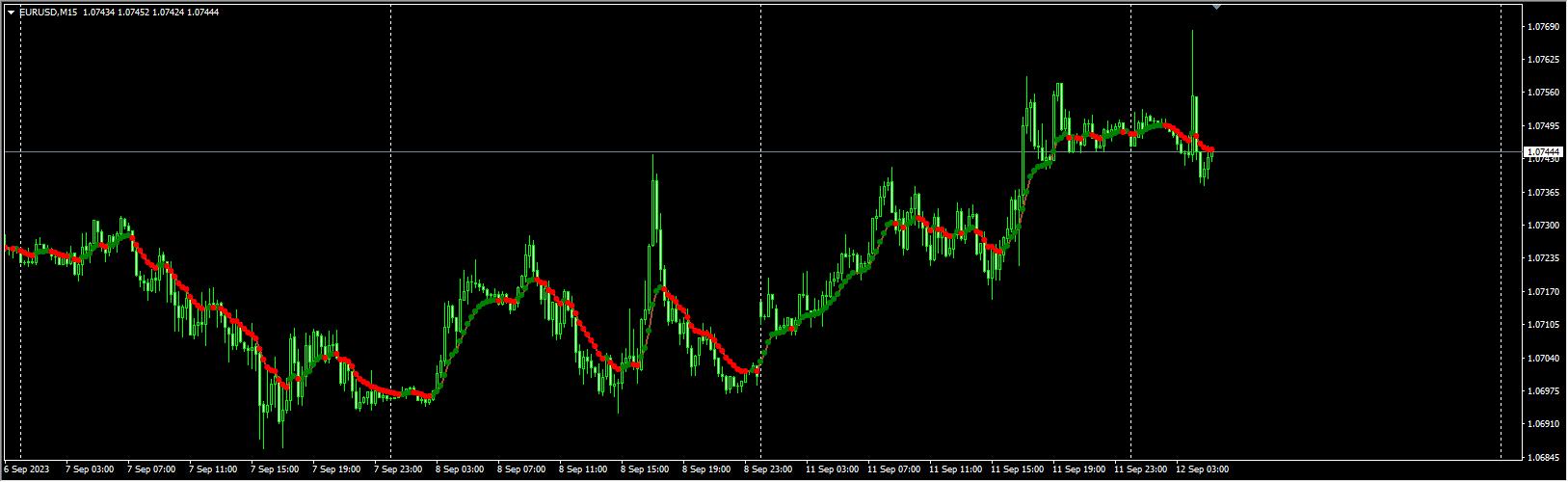This screenshot has width=1568, height=482.
Task: Click the 11 Sep 15:00 time label
Action: tap(1017, 469)
